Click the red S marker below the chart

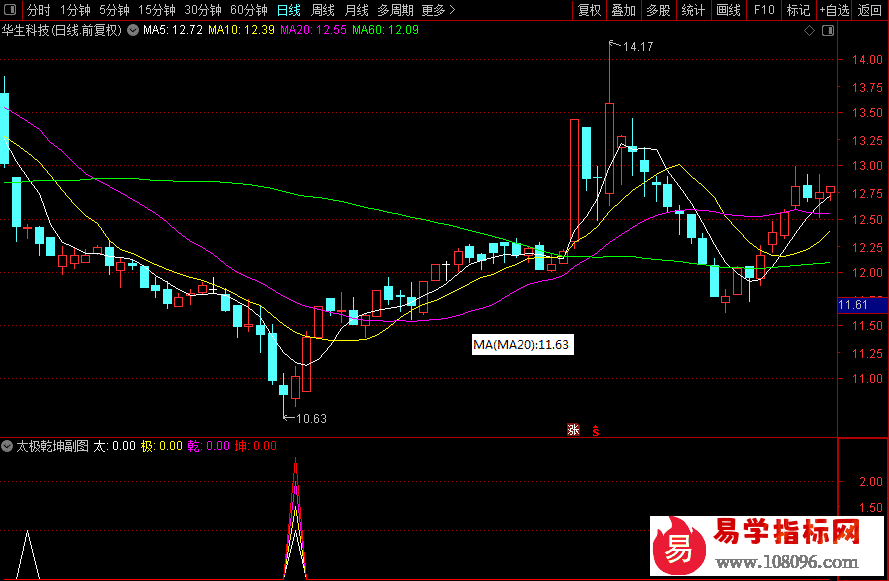(x=595, y=430)
